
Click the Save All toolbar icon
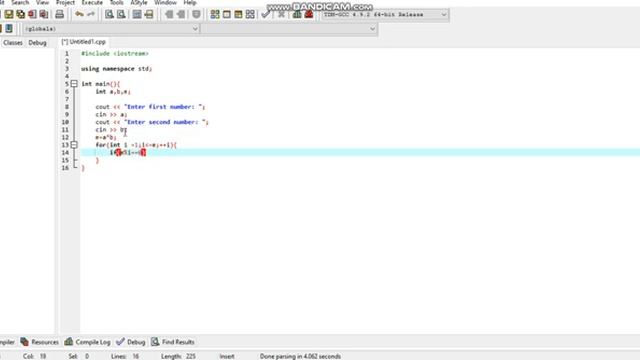click(20, 15)
